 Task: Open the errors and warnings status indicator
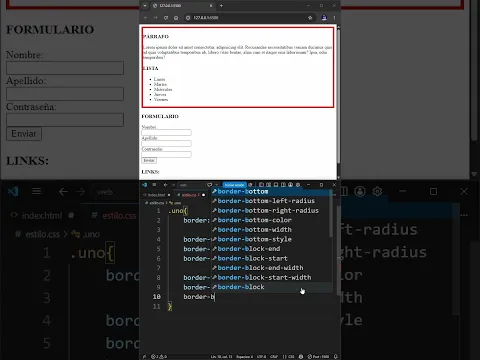click(159, 356)
